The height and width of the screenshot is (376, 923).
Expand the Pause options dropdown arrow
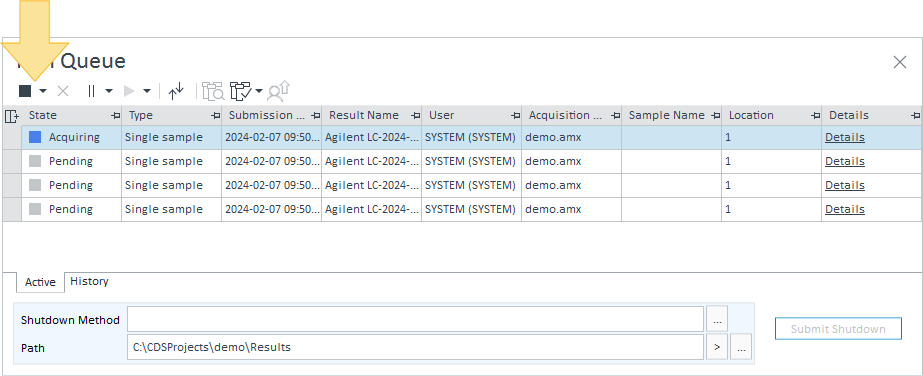coord(109,91)
